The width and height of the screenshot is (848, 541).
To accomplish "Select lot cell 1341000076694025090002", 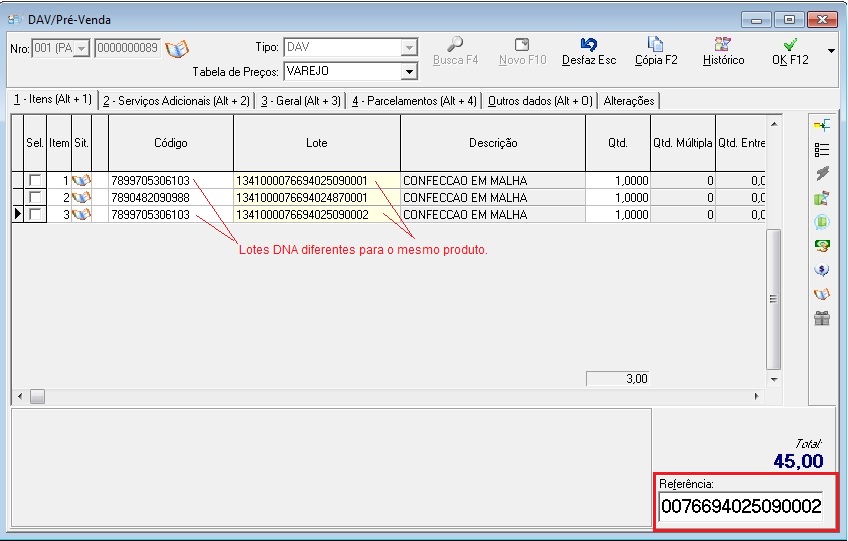I will 317,215.
